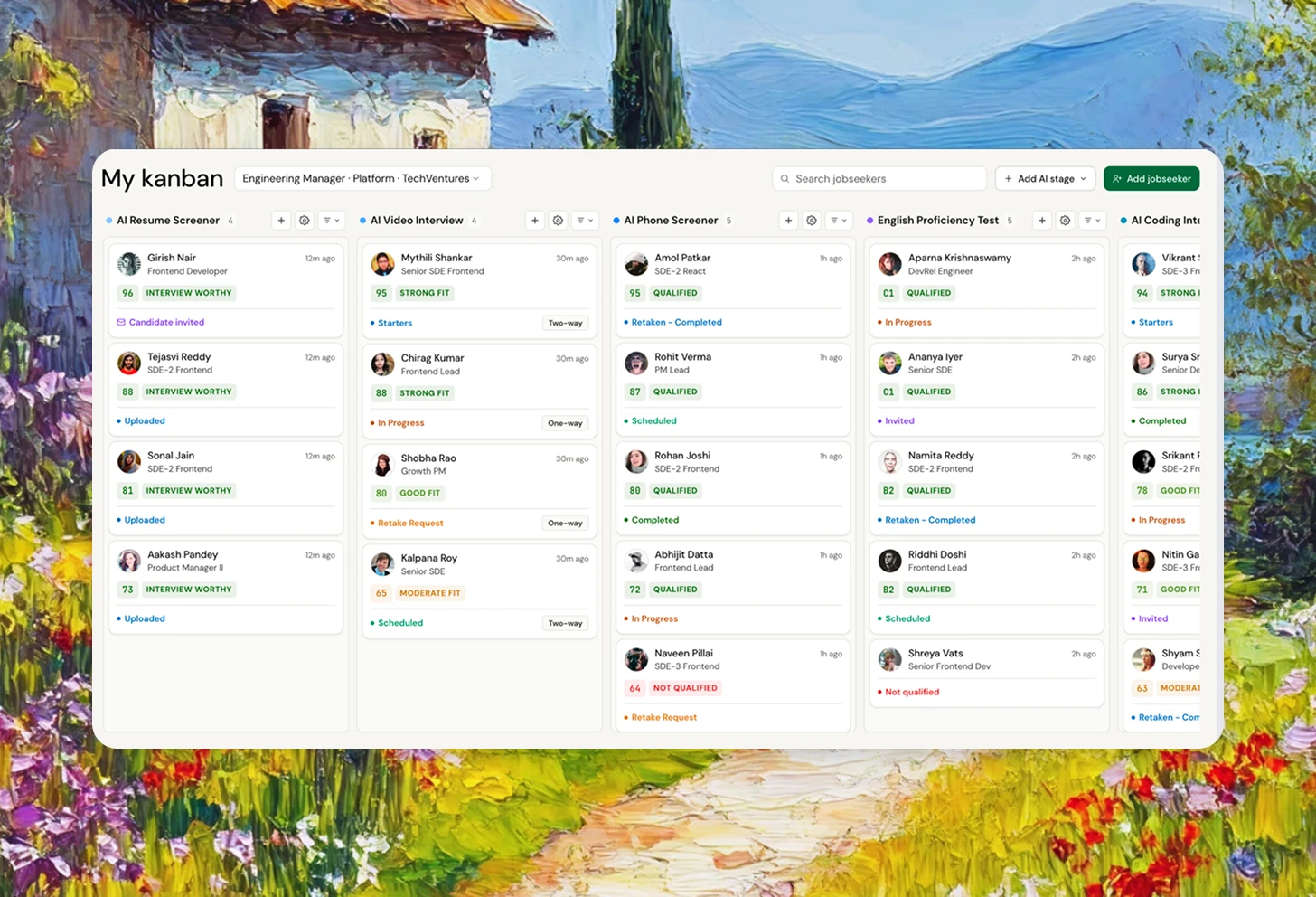Click Ananya Iyer's avatar

pyautogui.click(x=890, y=364)
